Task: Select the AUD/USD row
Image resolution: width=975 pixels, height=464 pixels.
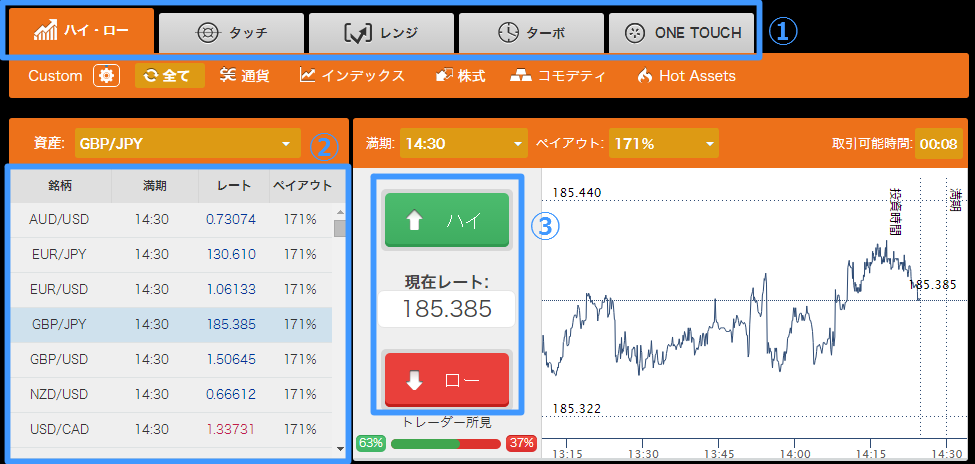Action: [x=172, y=220]
